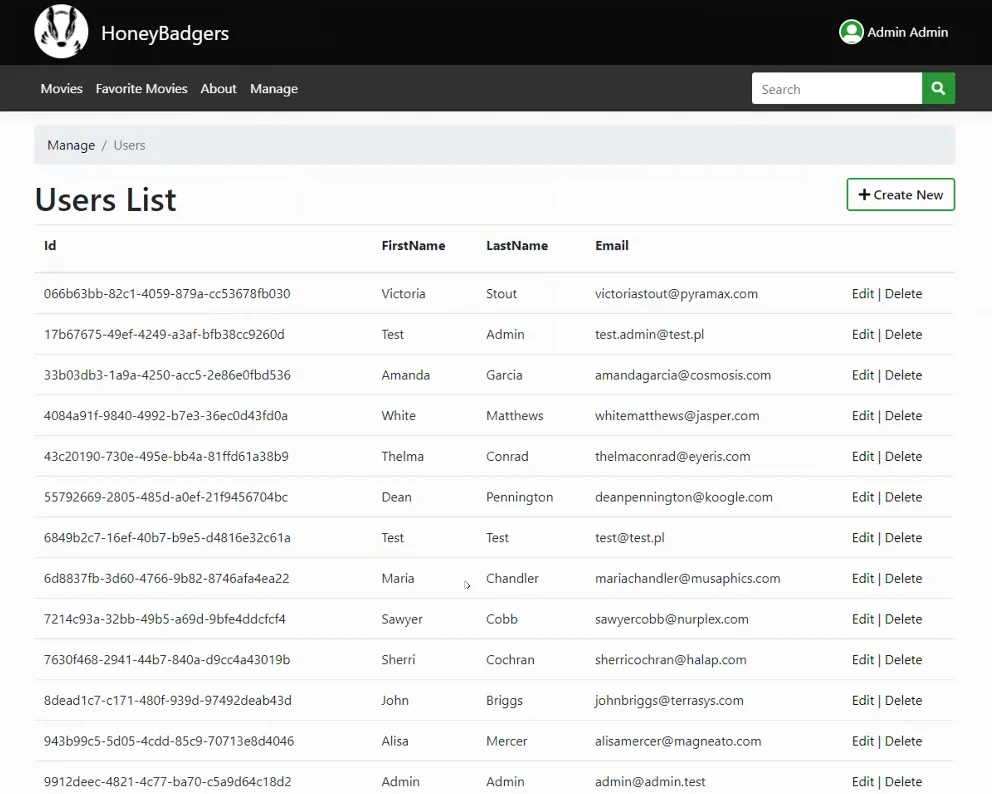Focus the Search input field
The width and height of the screenshot is (992, 794).
[x=836, y=89]
